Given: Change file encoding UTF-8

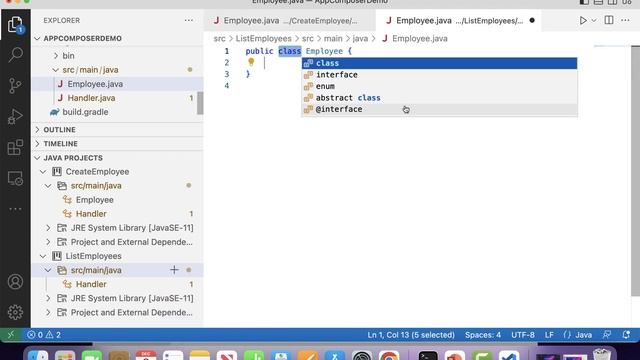Looking at the screenshot, I should (x=523, y=335).
